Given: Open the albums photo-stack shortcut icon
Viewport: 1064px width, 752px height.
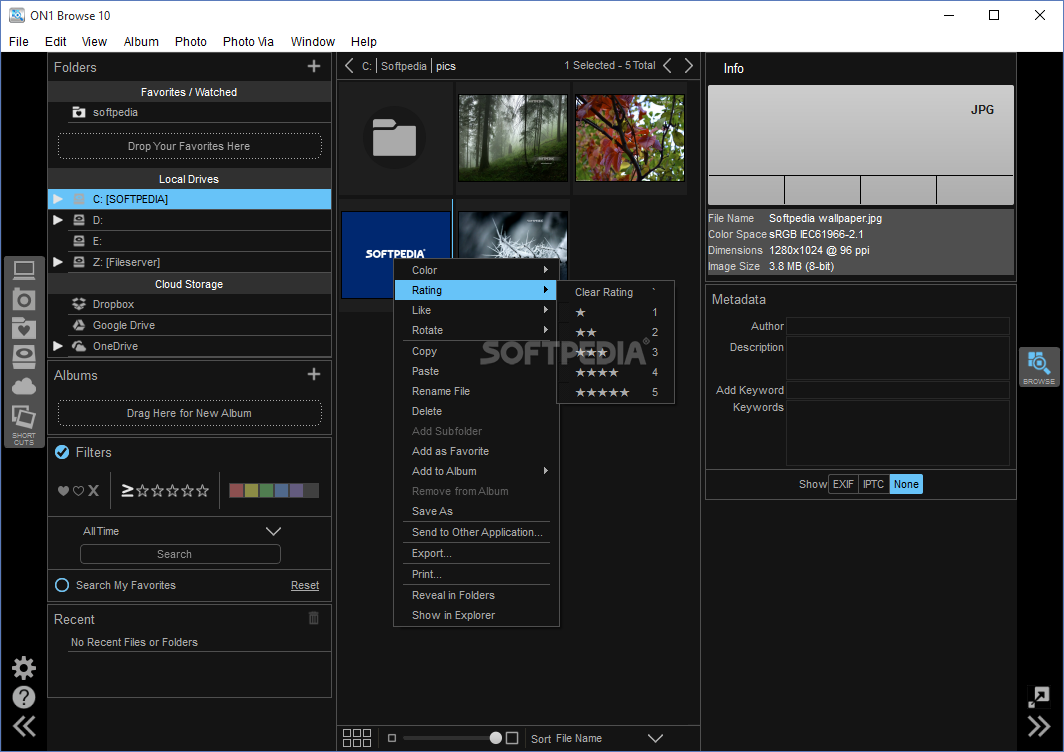Looking at the screenshot, I should (x=24, y=417).
